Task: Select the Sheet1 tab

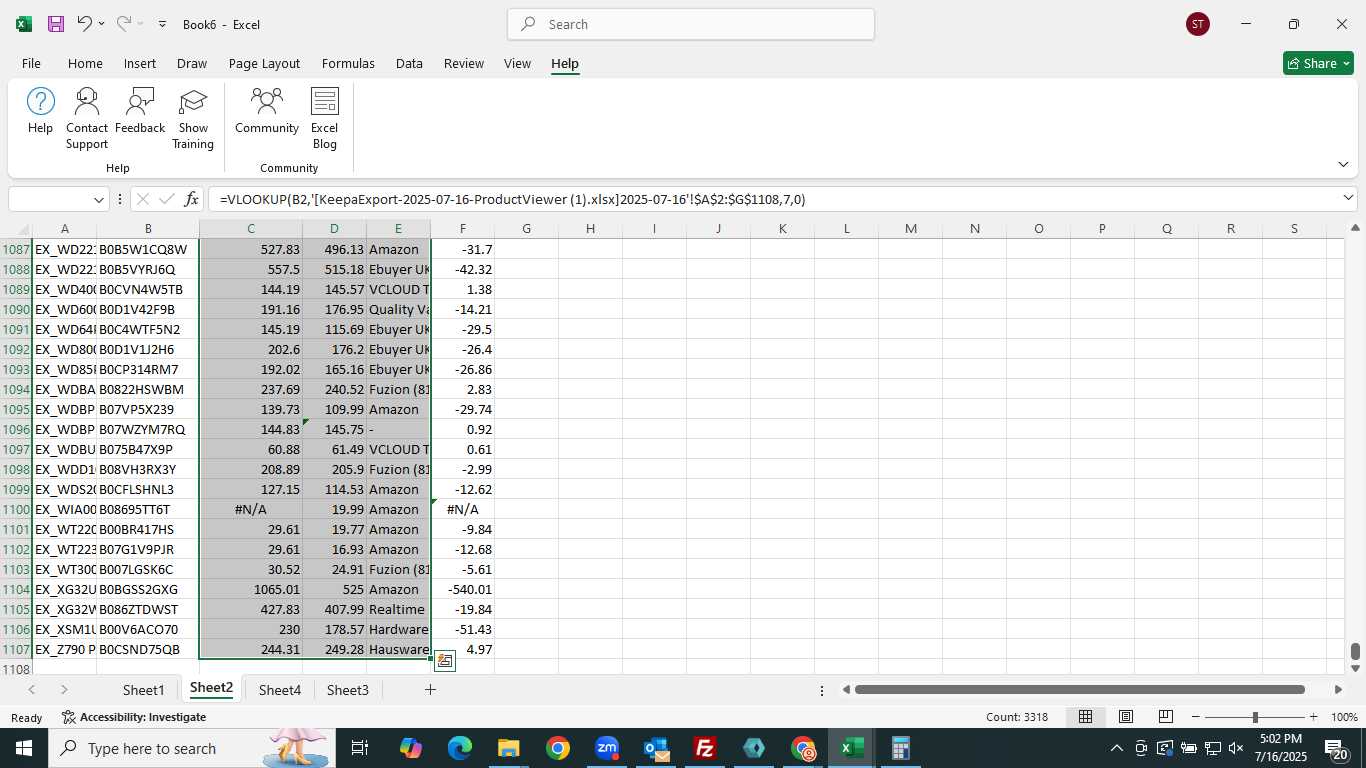Action: pos(143,690)
